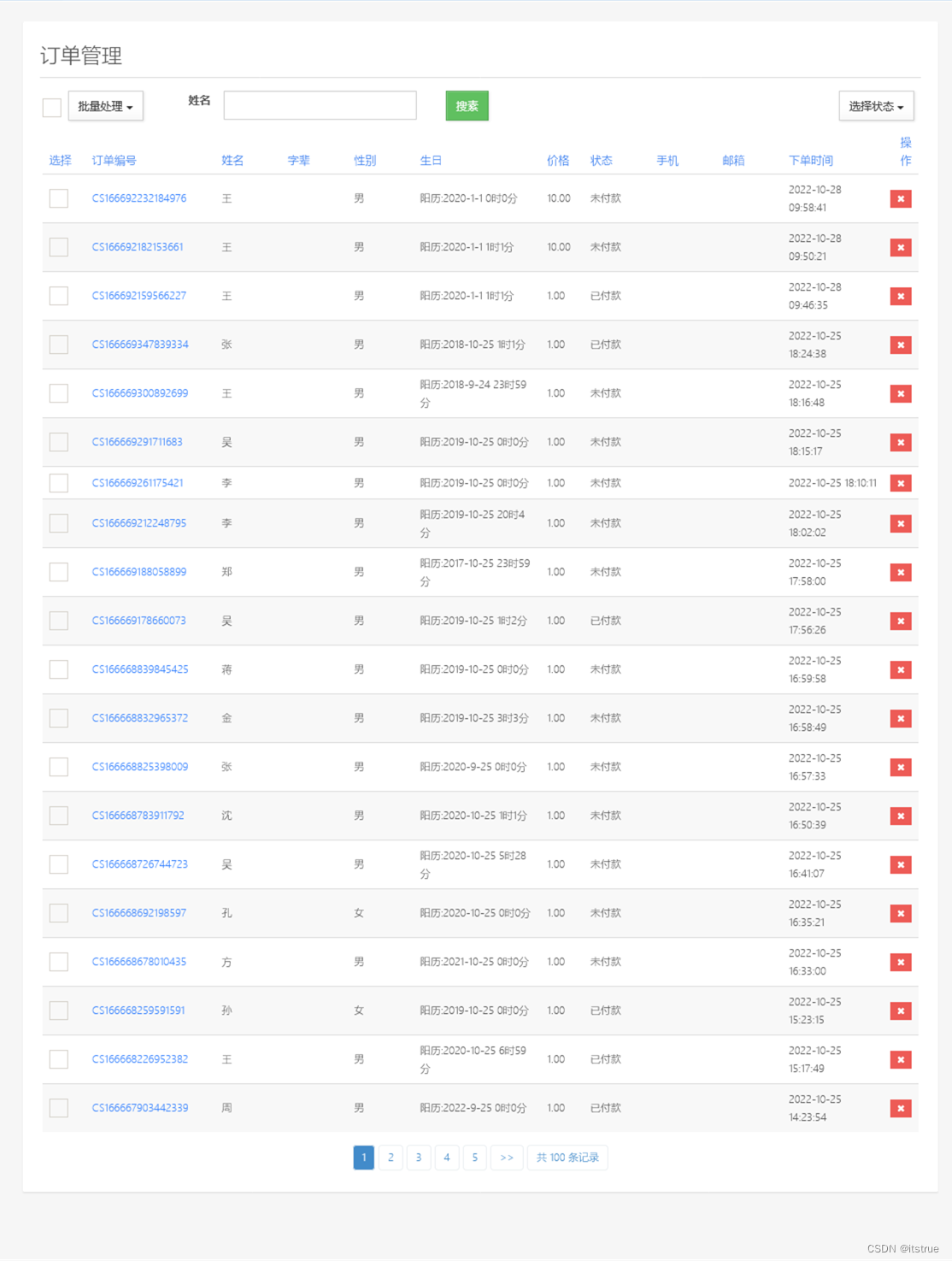
Task: Check the box for order CS166692182153661
Action: click(59, 247)
